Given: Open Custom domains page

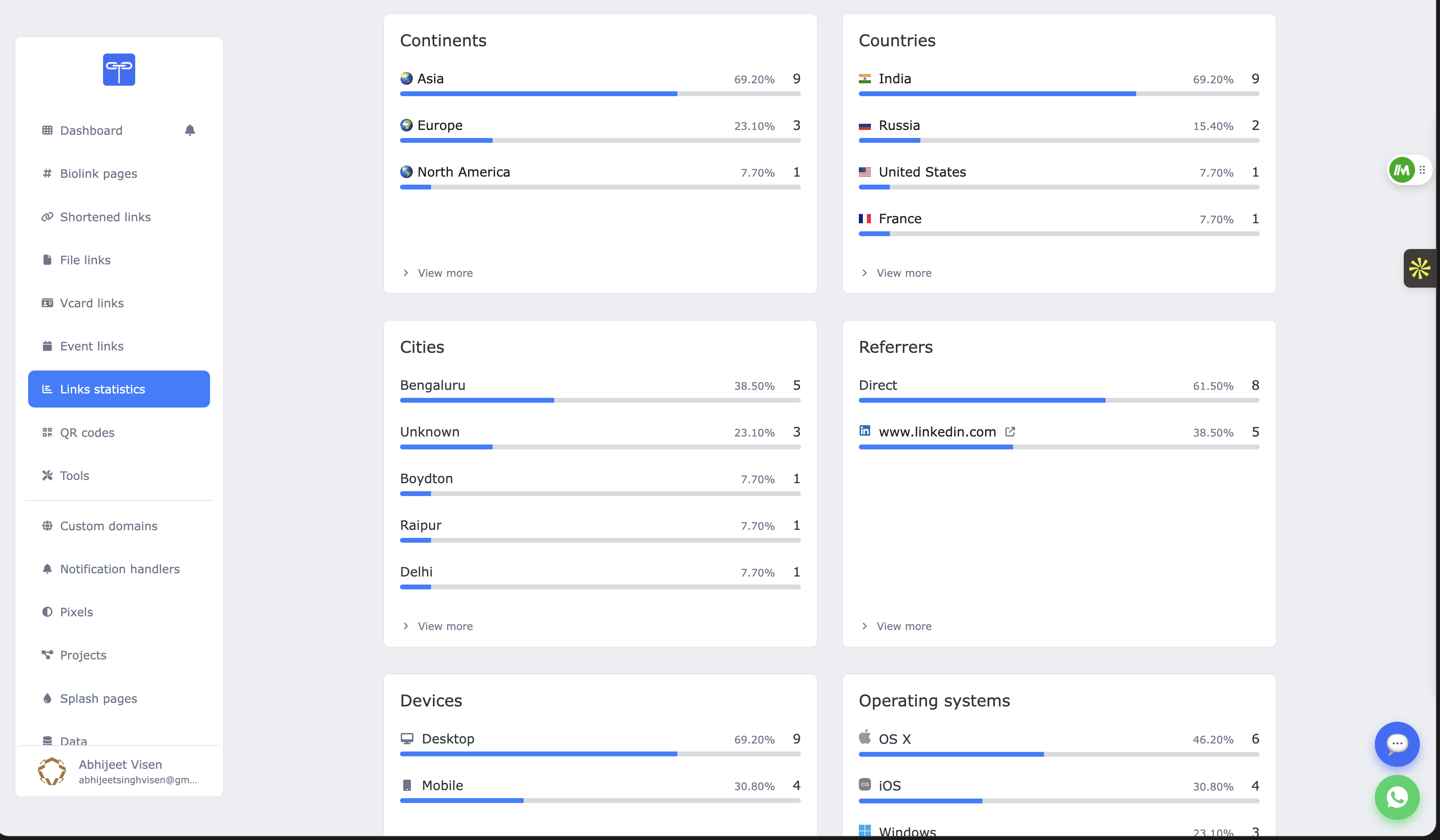Looking at the screenshot, I should pos(109,526).
